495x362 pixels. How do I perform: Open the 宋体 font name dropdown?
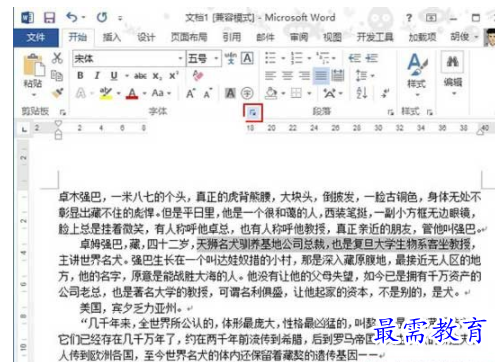pyautogui.click(x=180, y=59)
